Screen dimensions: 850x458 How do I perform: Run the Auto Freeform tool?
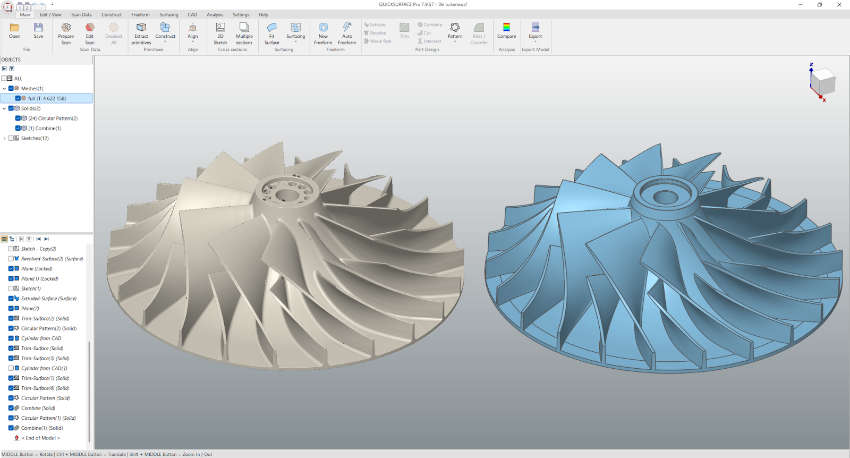click(347, 33)
